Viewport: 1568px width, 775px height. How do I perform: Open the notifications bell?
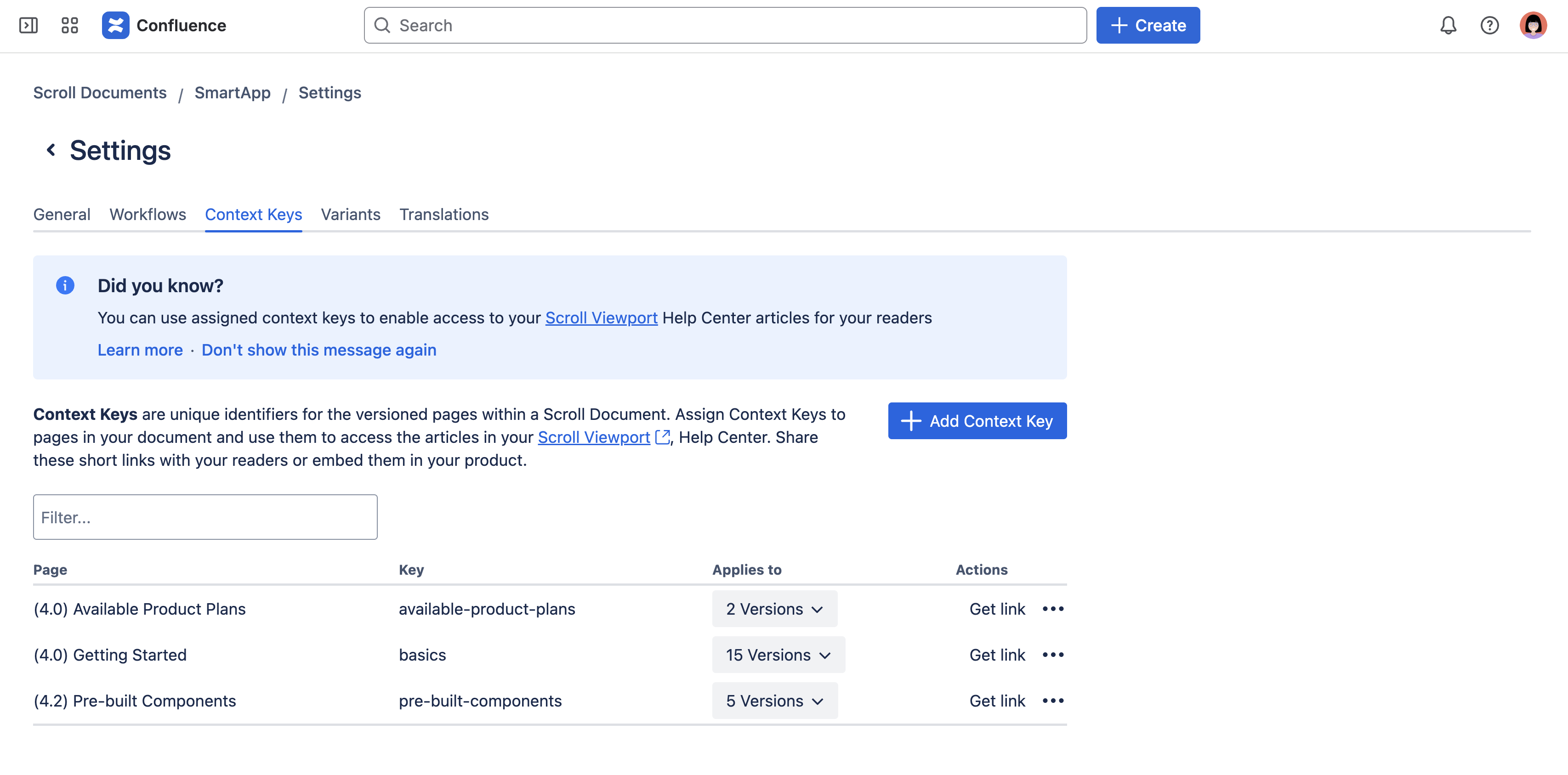coord(1449,25)
